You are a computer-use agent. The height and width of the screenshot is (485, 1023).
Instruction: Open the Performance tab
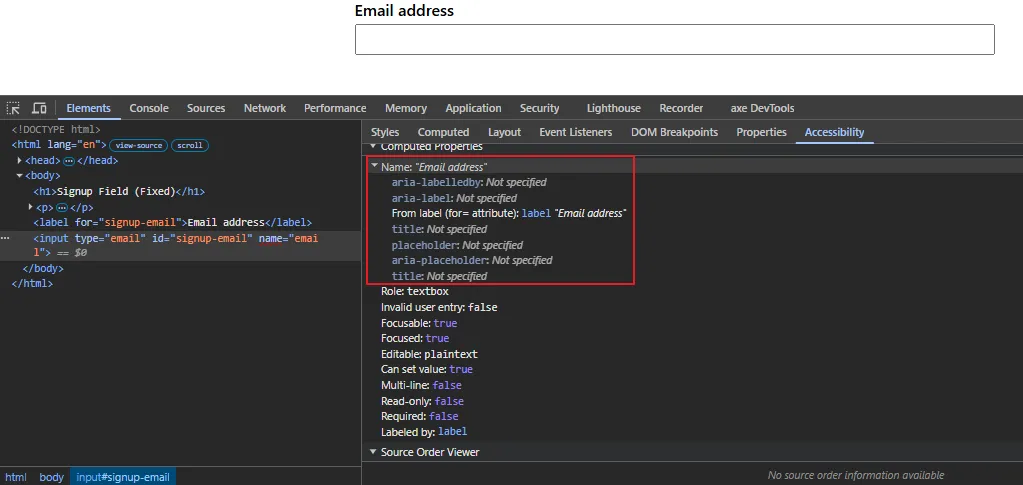(x=335, y=108)
